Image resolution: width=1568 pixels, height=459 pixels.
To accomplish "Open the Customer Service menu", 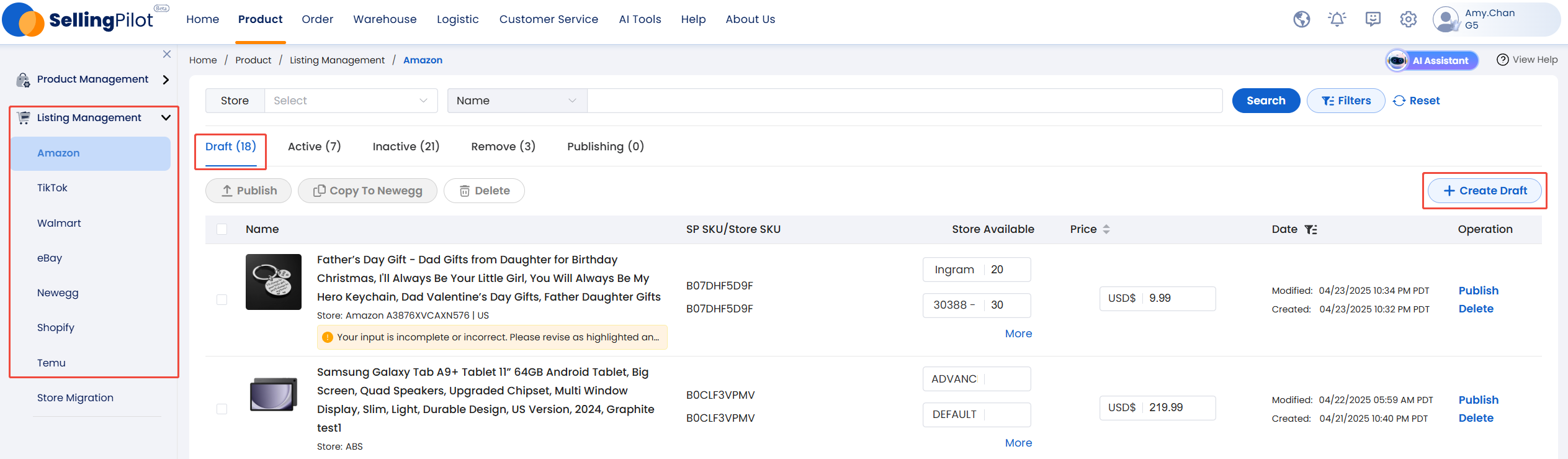I will tap(549, 19).
